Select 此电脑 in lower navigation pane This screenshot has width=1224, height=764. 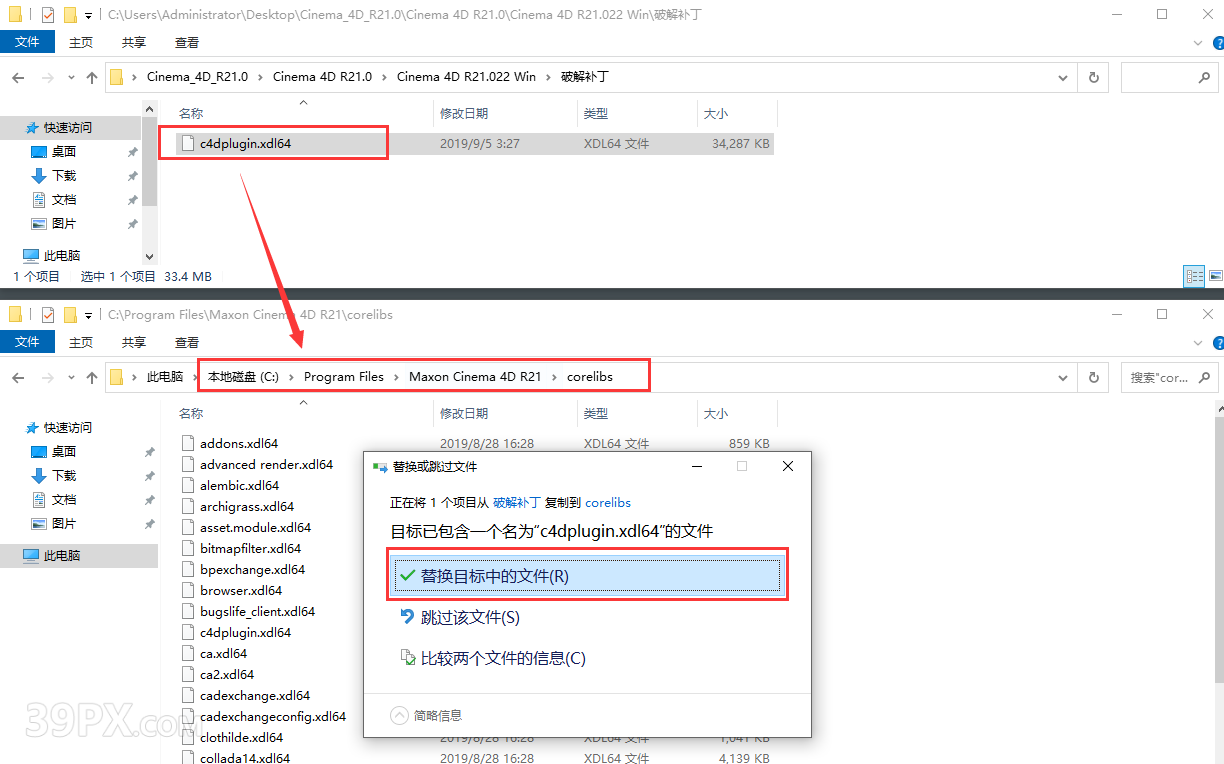(62, 555)
